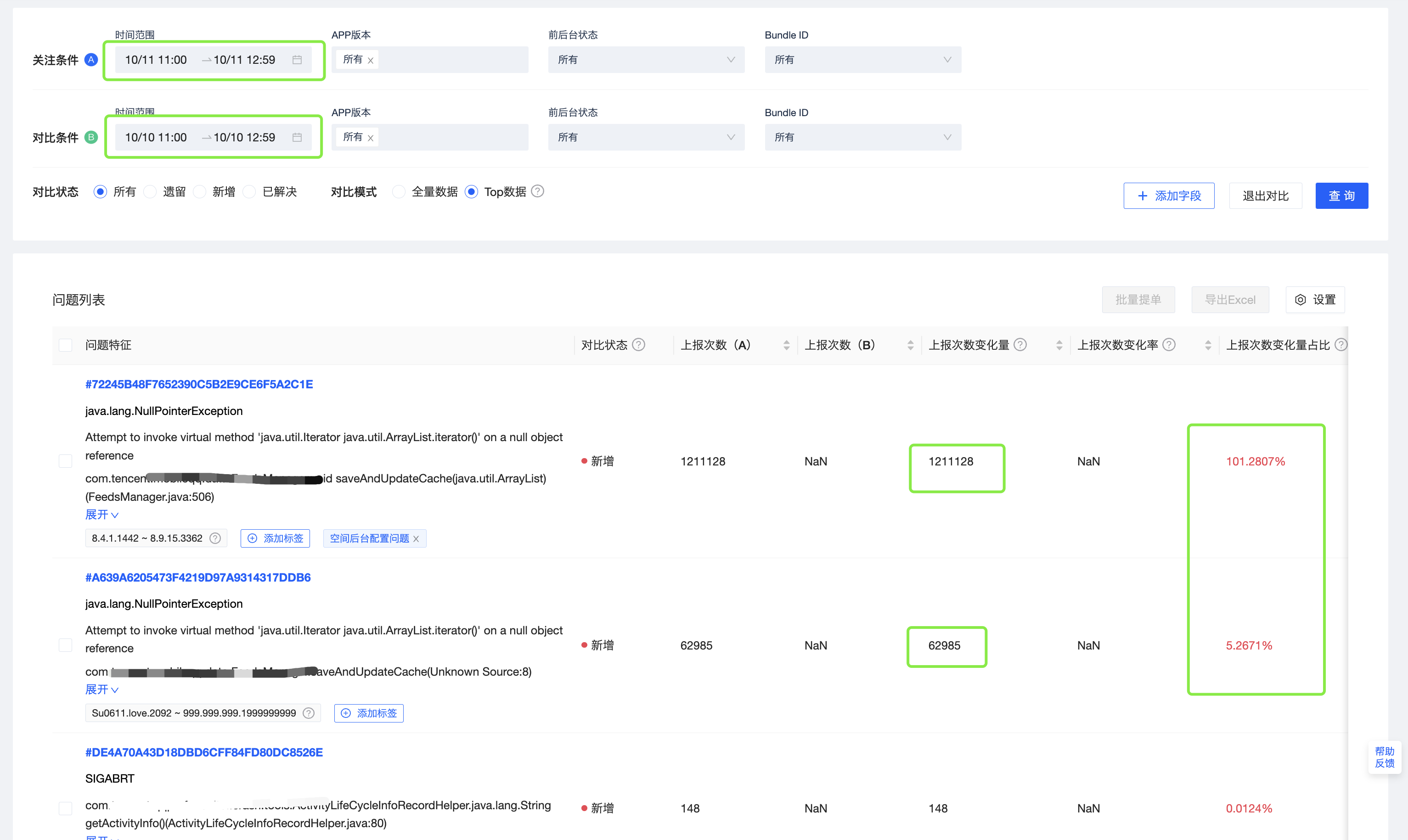Check the row for issue #DE4A70A43D18DBD6CFF84FD80DC8526E
This screenshot has width=1408, height=840.
(x=66, y=808)
